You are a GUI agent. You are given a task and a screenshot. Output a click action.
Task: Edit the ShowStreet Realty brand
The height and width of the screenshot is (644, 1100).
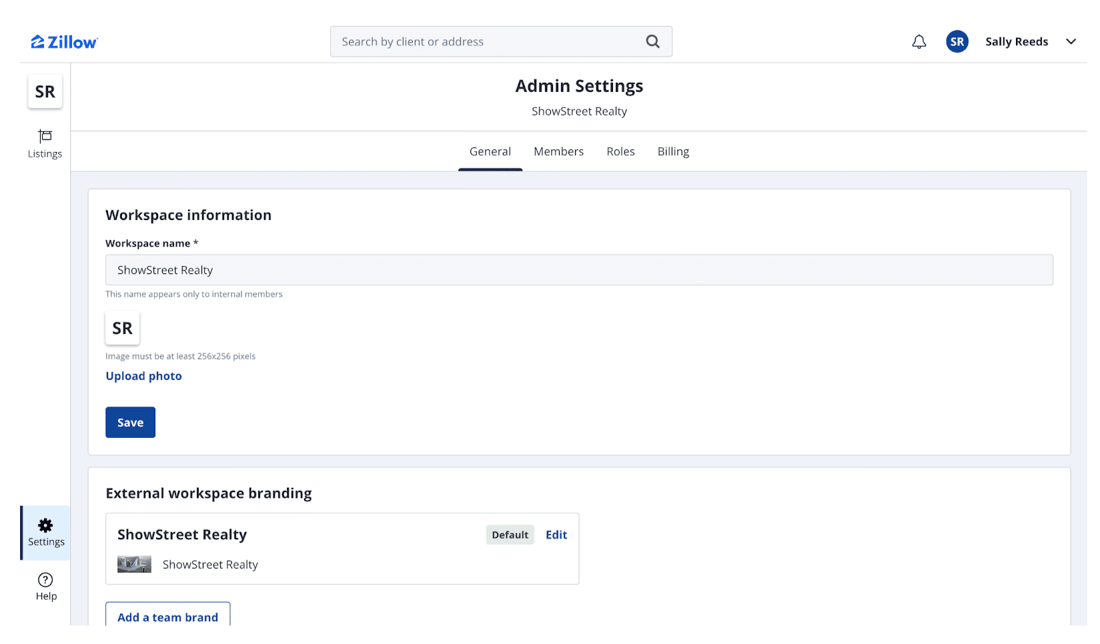click(556, 535)
